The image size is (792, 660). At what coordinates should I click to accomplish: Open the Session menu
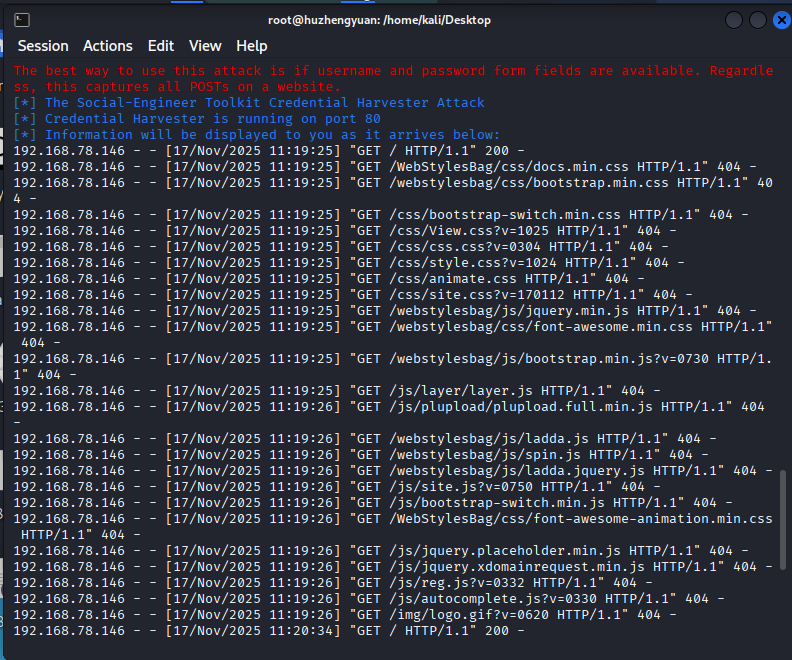(43, 46)
